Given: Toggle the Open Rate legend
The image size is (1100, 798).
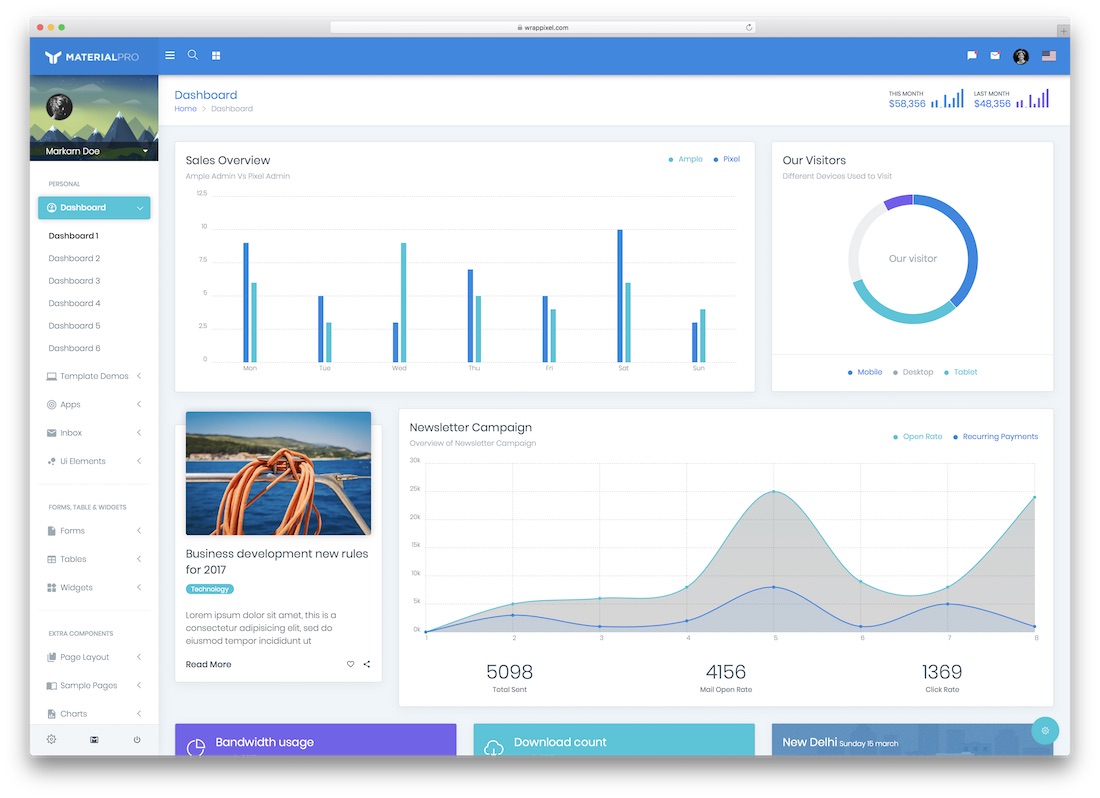Looking at the screenshot, I should coord(918,437).
